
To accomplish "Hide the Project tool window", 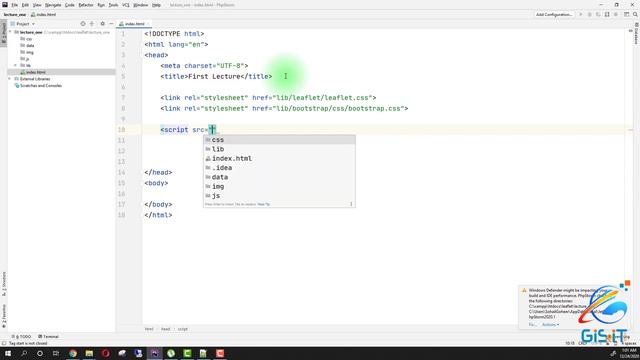I will pos(111,24).
